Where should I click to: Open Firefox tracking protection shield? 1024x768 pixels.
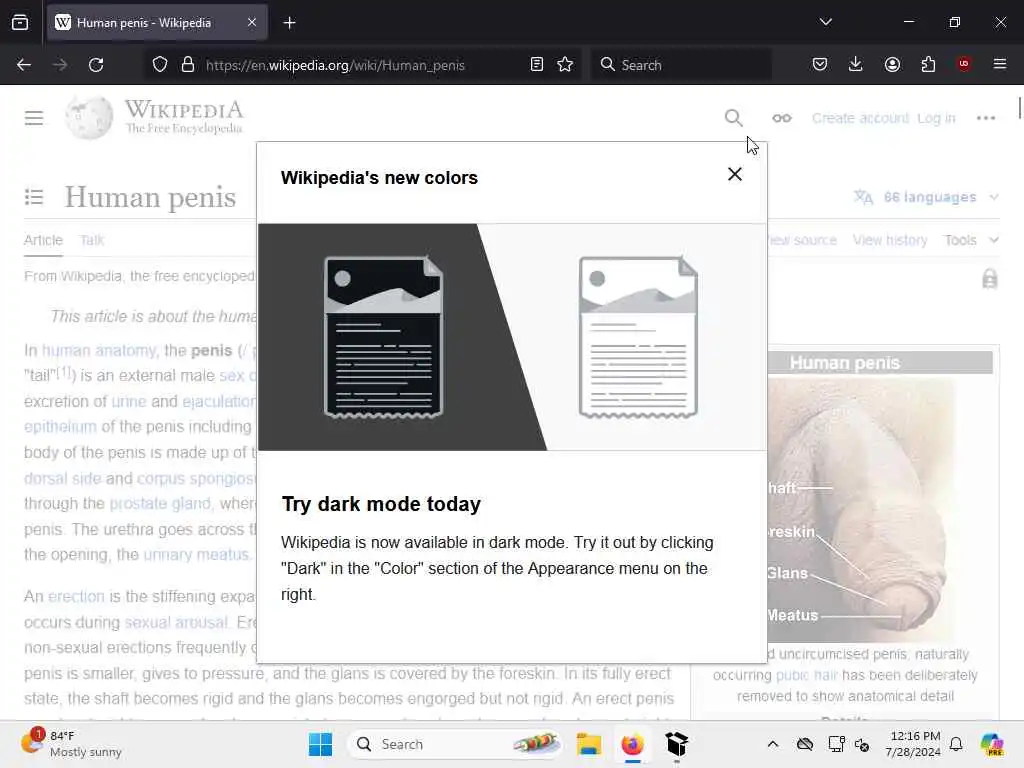click(160, 65)
